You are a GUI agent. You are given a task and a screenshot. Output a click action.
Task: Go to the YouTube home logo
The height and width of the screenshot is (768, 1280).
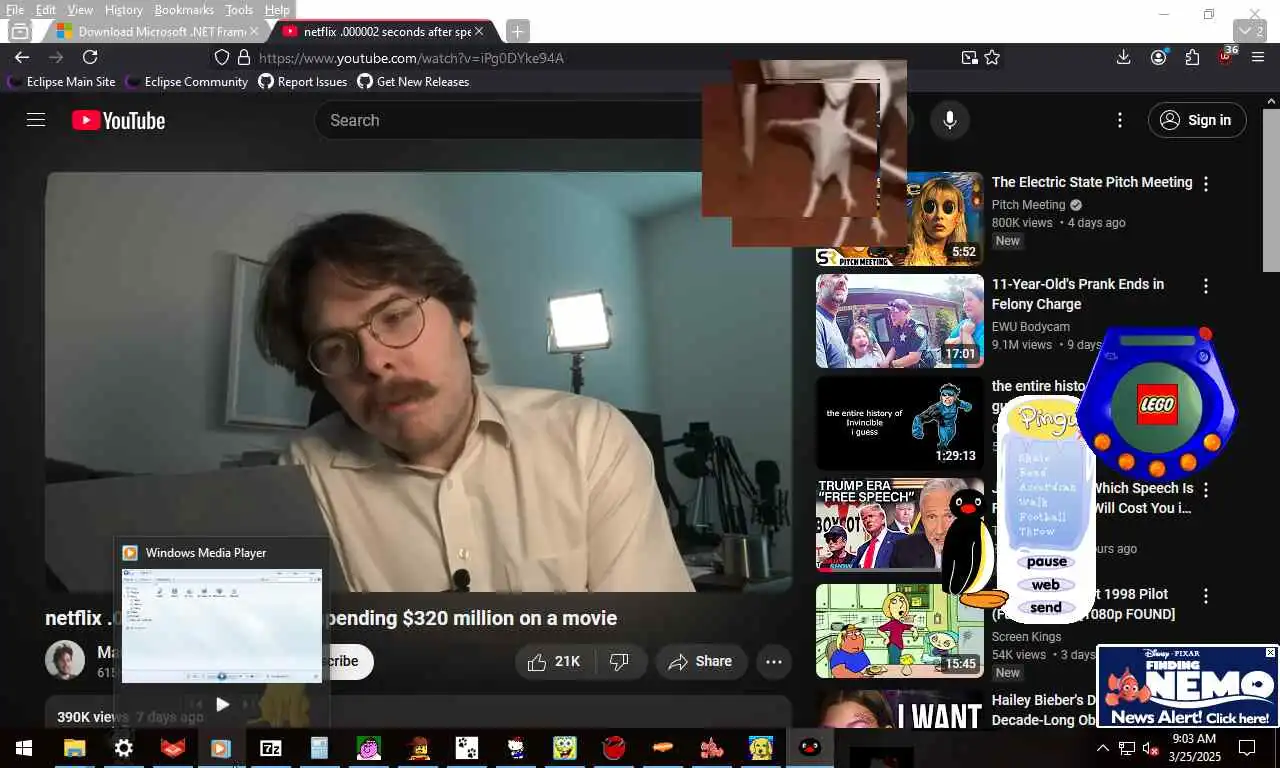(x=118, y=120)
